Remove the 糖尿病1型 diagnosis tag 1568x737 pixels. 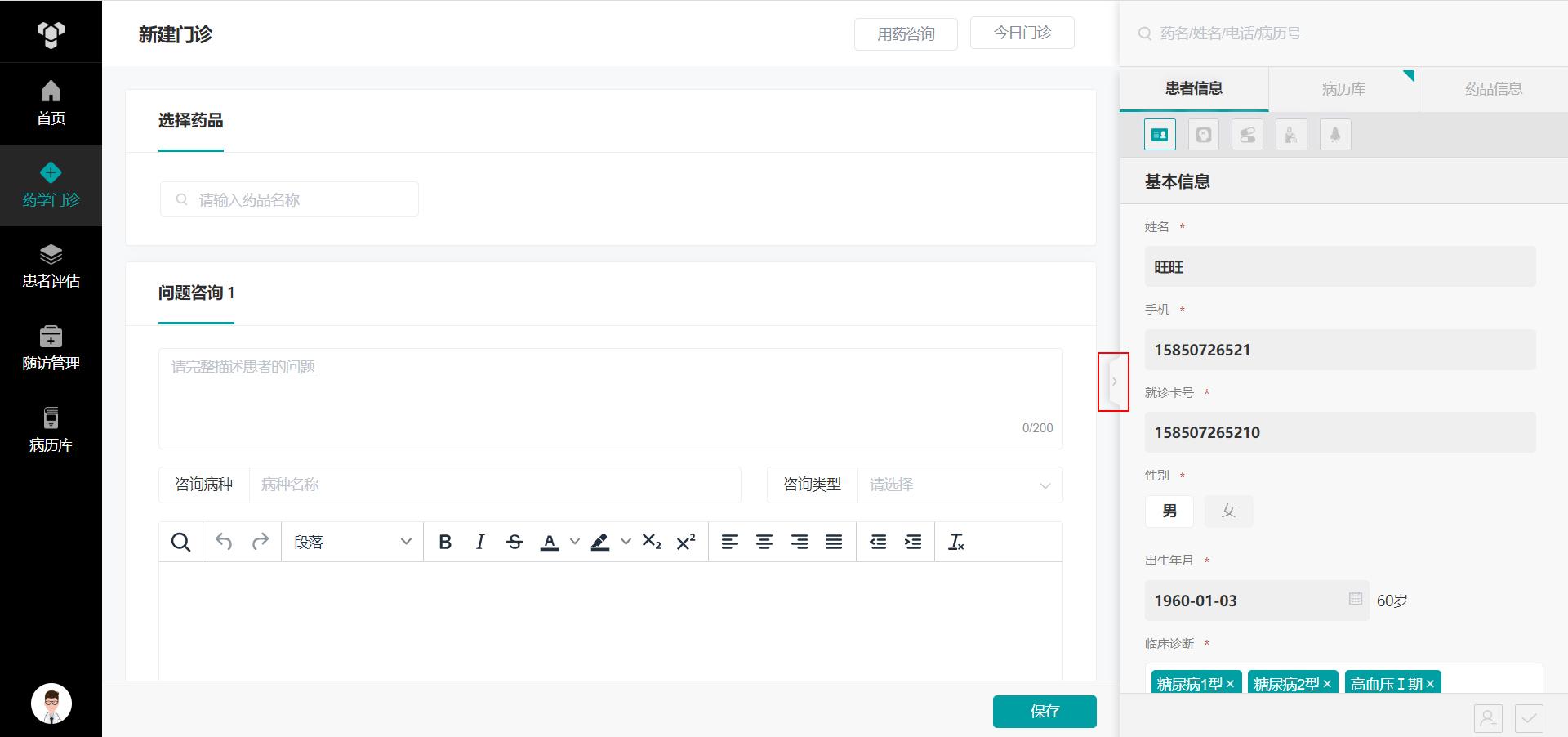coord(1231,684)
